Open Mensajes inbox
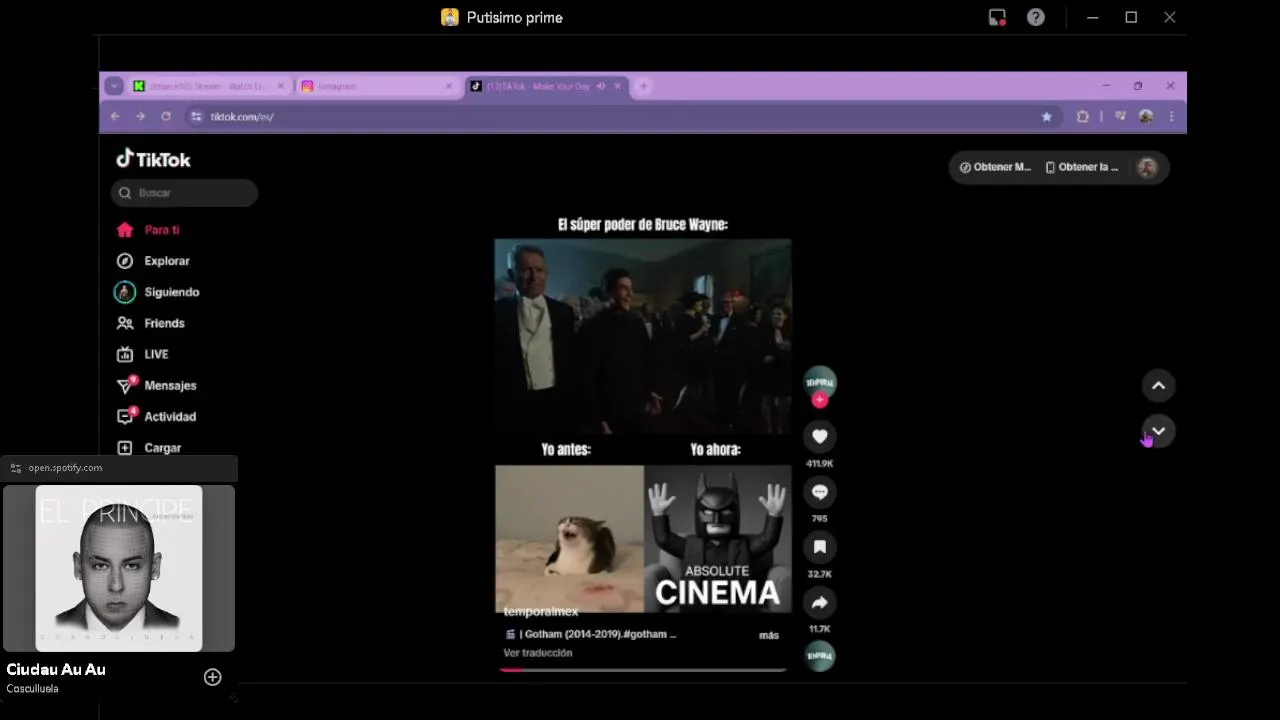 (156, 385)
